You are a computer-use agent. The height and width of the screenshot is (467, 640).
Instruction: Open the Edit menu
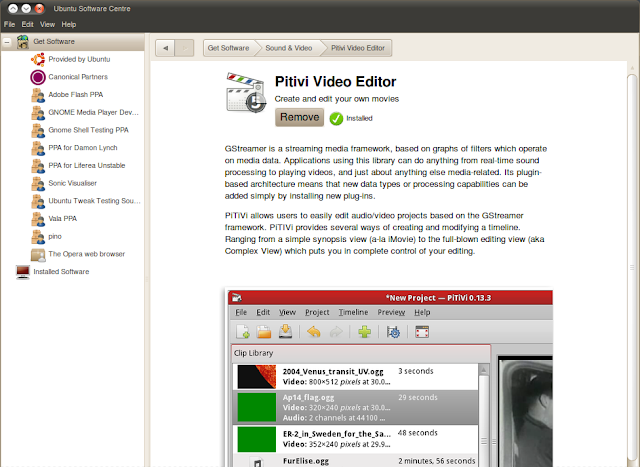pos(27,24)
